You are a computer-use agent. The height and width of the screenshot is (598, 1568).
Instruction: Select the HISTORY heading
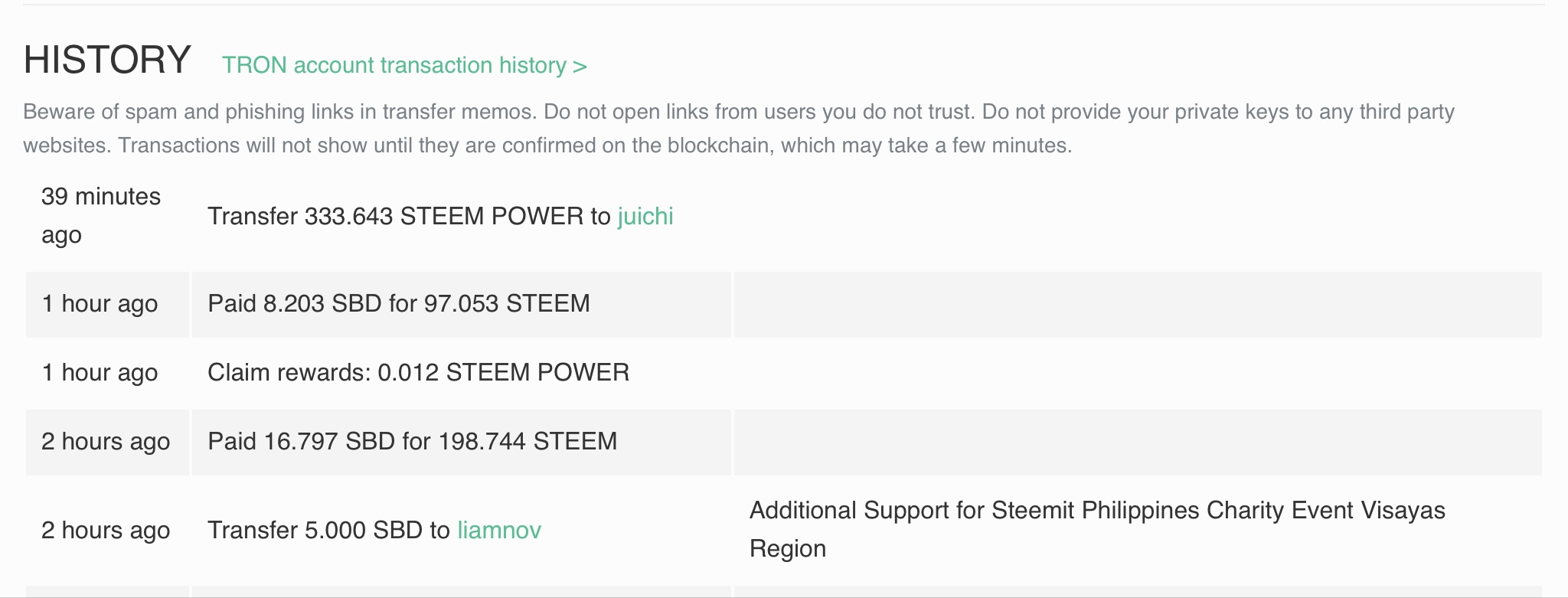[x=107, y=59]
